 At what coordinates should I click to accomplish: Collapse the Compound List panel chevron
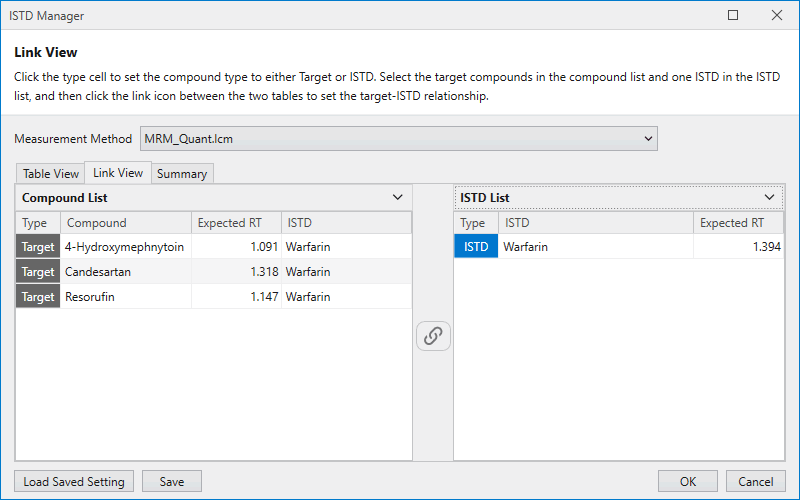pyautogui.click(x=398, y=198)
